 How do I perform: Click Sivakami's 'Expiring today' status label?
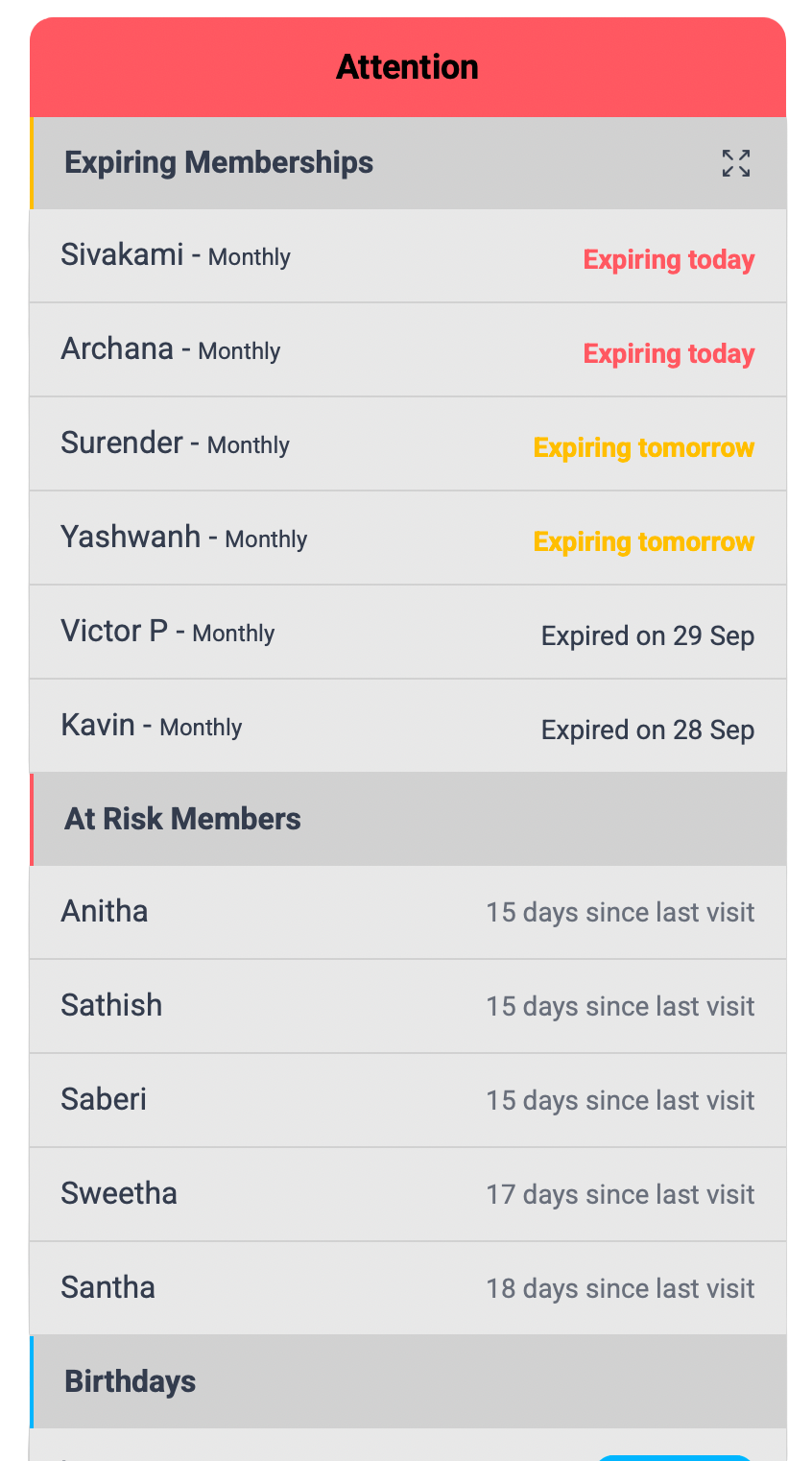point(669,259)
